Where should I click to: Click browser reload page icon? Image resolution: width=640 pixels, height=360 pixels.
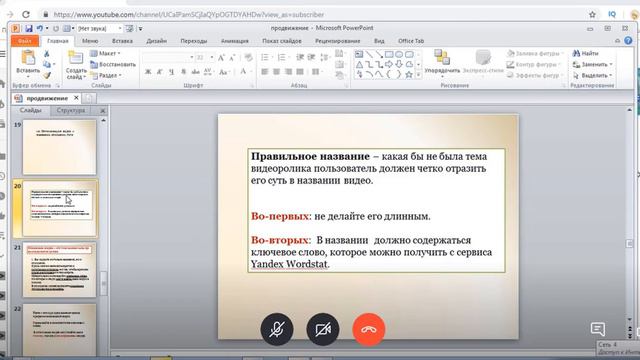(x=26, y=14)
